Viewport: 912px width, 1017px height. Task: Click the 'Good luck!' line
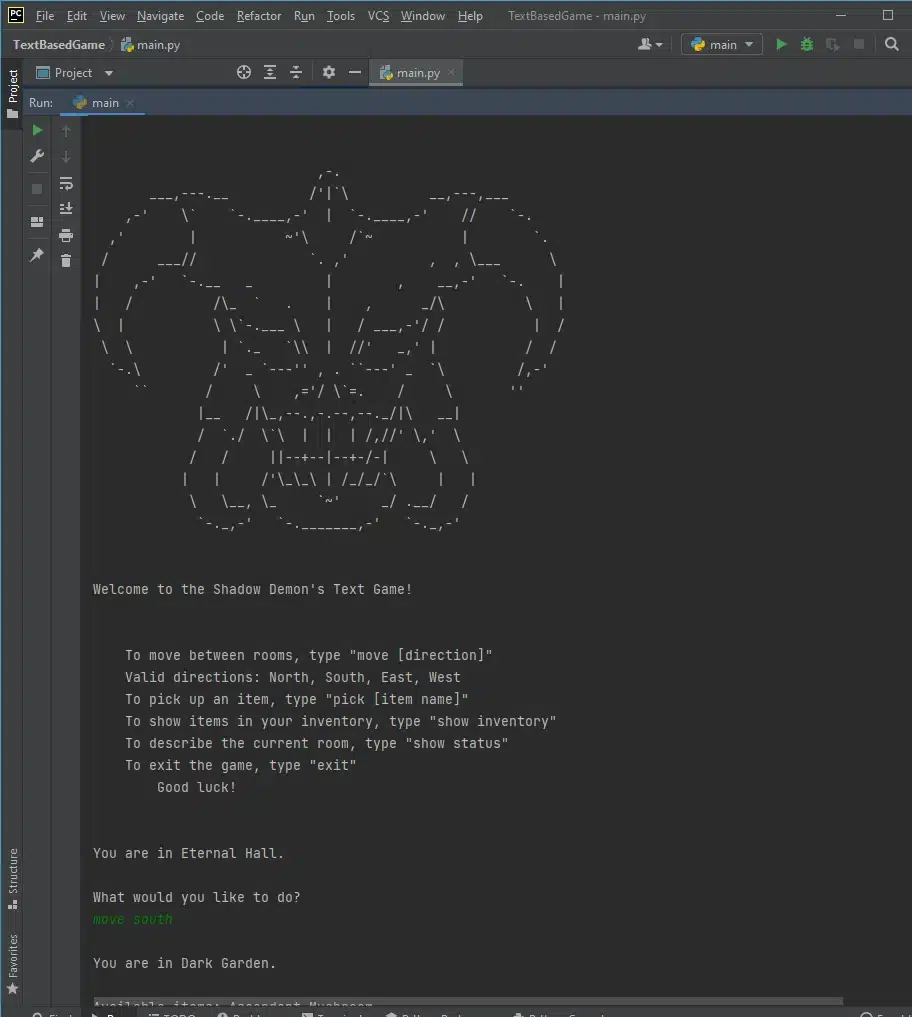click(197, 787)
